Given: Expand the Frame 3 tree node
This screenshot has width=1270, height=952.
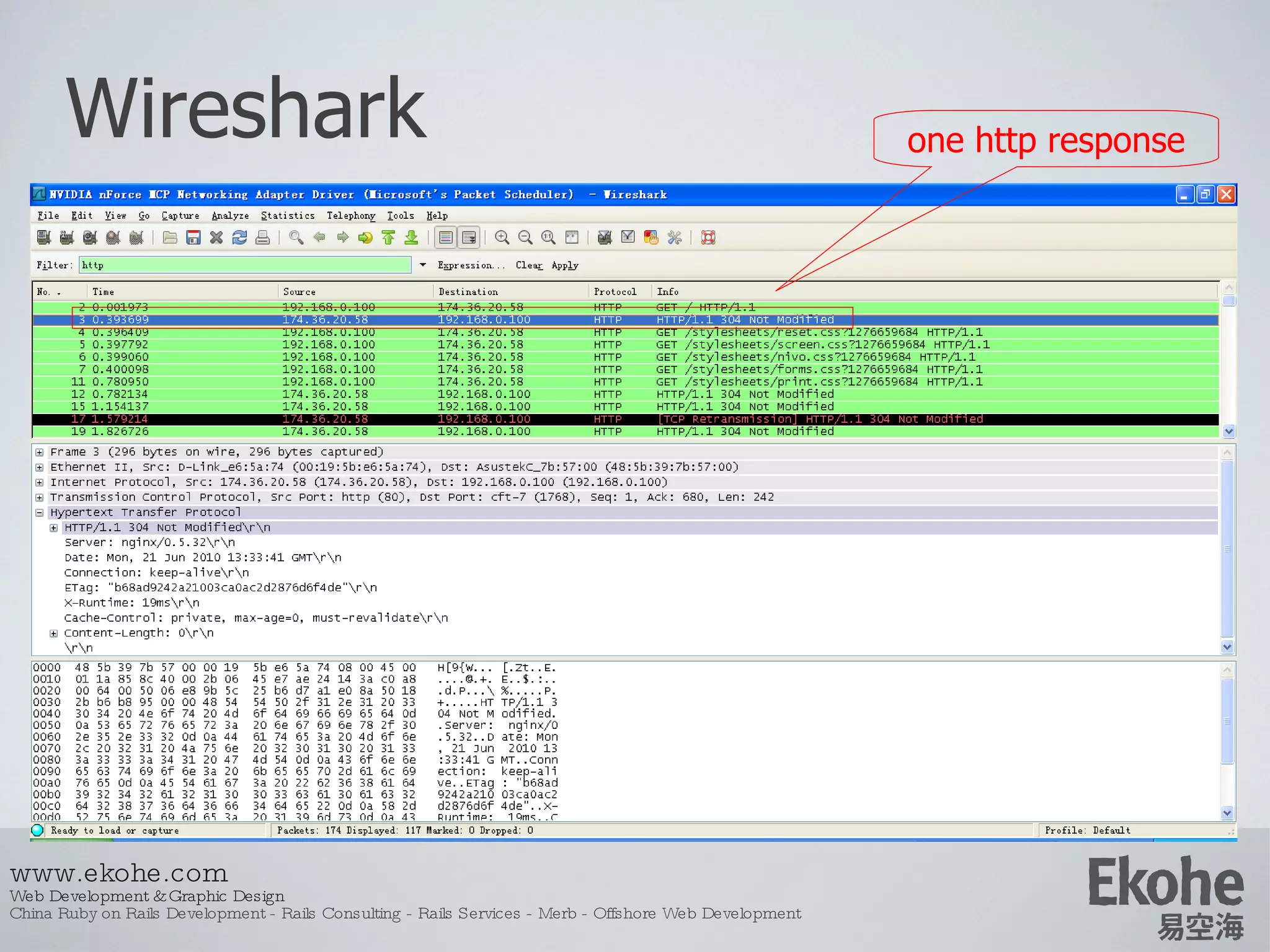Looking at the screenshot, I should [x=40, y=452].
